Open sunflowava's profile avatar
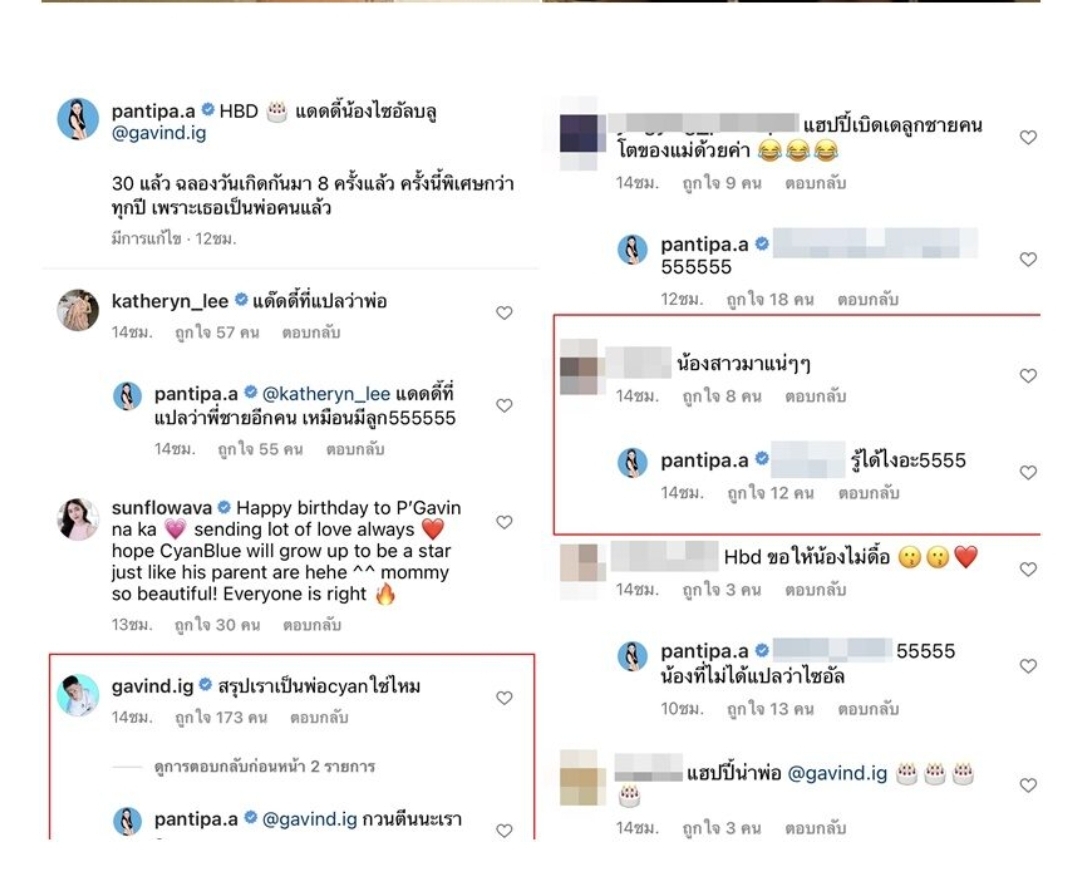This screenshot has height=876, width=1078. click(78, 519)
